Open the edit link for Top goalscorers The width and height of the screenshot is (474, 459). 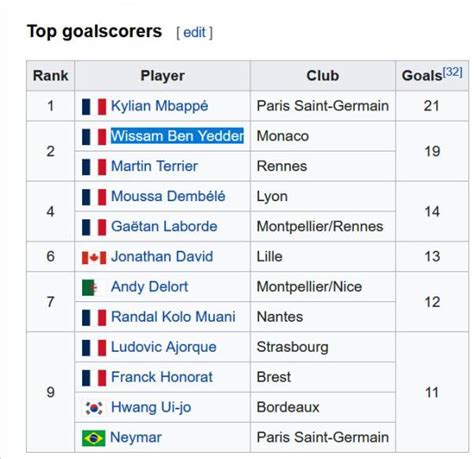point(194,33)
